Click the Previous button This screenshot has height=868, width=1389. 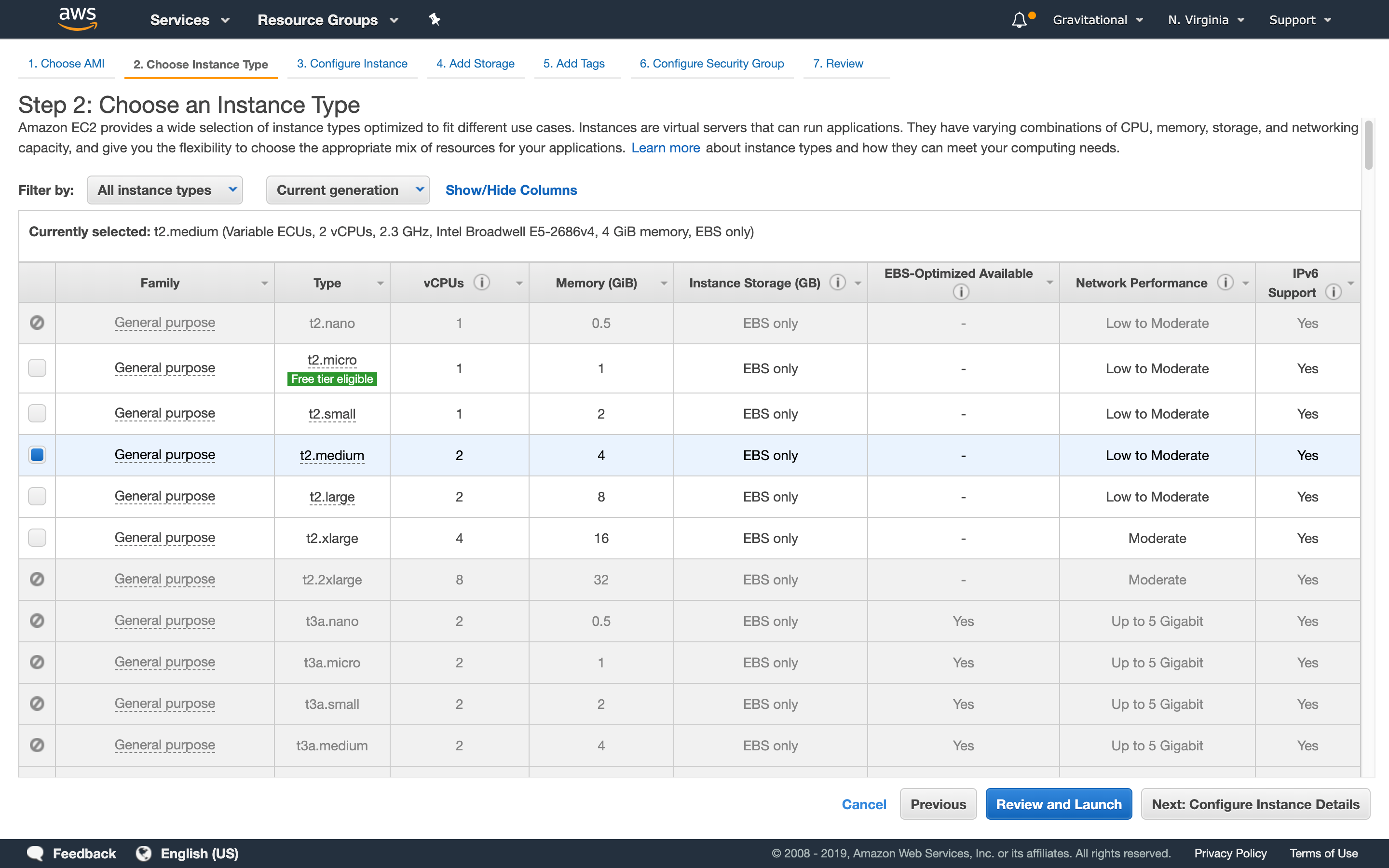938,804
